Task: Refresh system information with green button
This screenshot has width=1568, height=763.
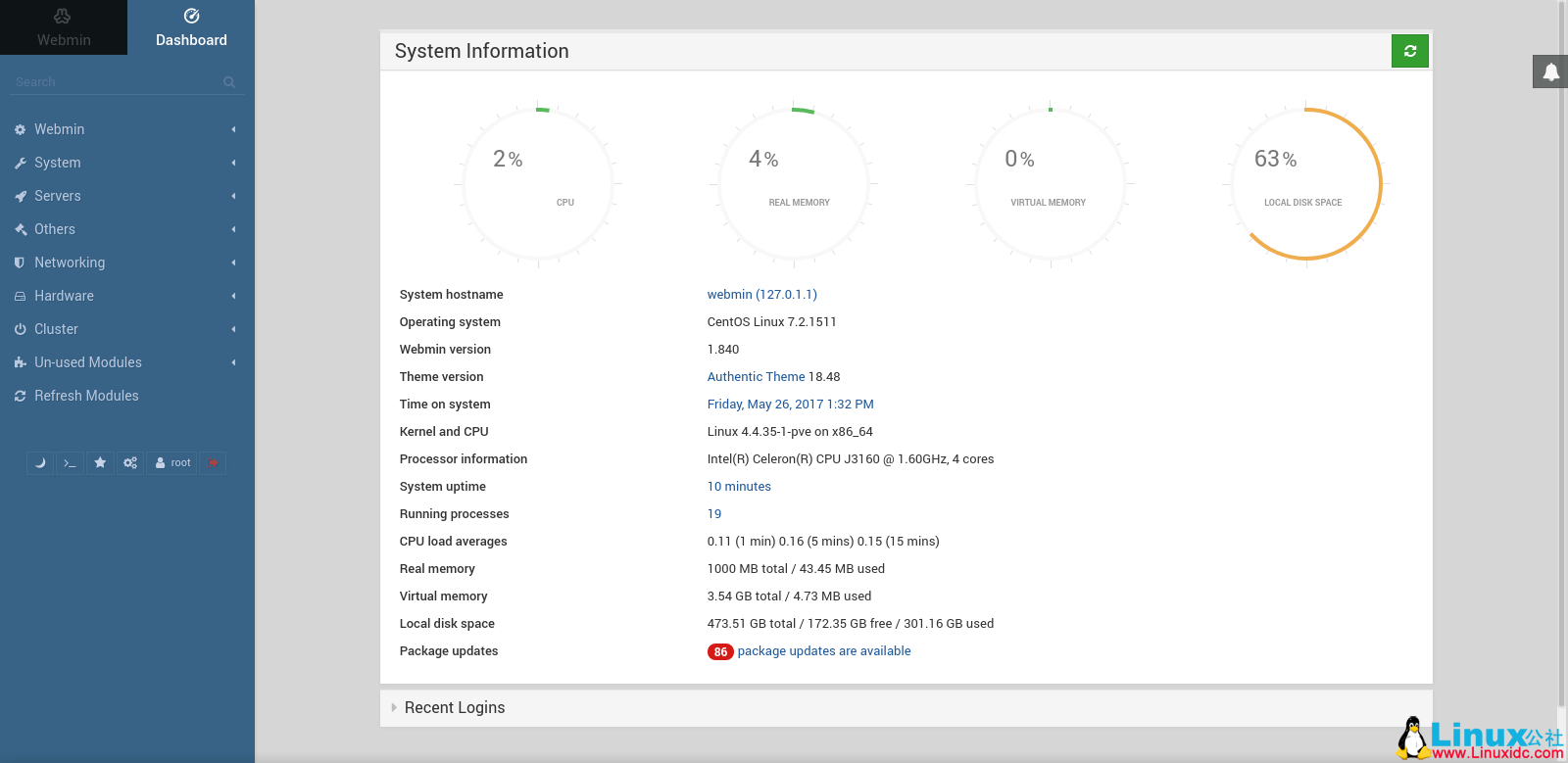Action: pos(1409,51)
